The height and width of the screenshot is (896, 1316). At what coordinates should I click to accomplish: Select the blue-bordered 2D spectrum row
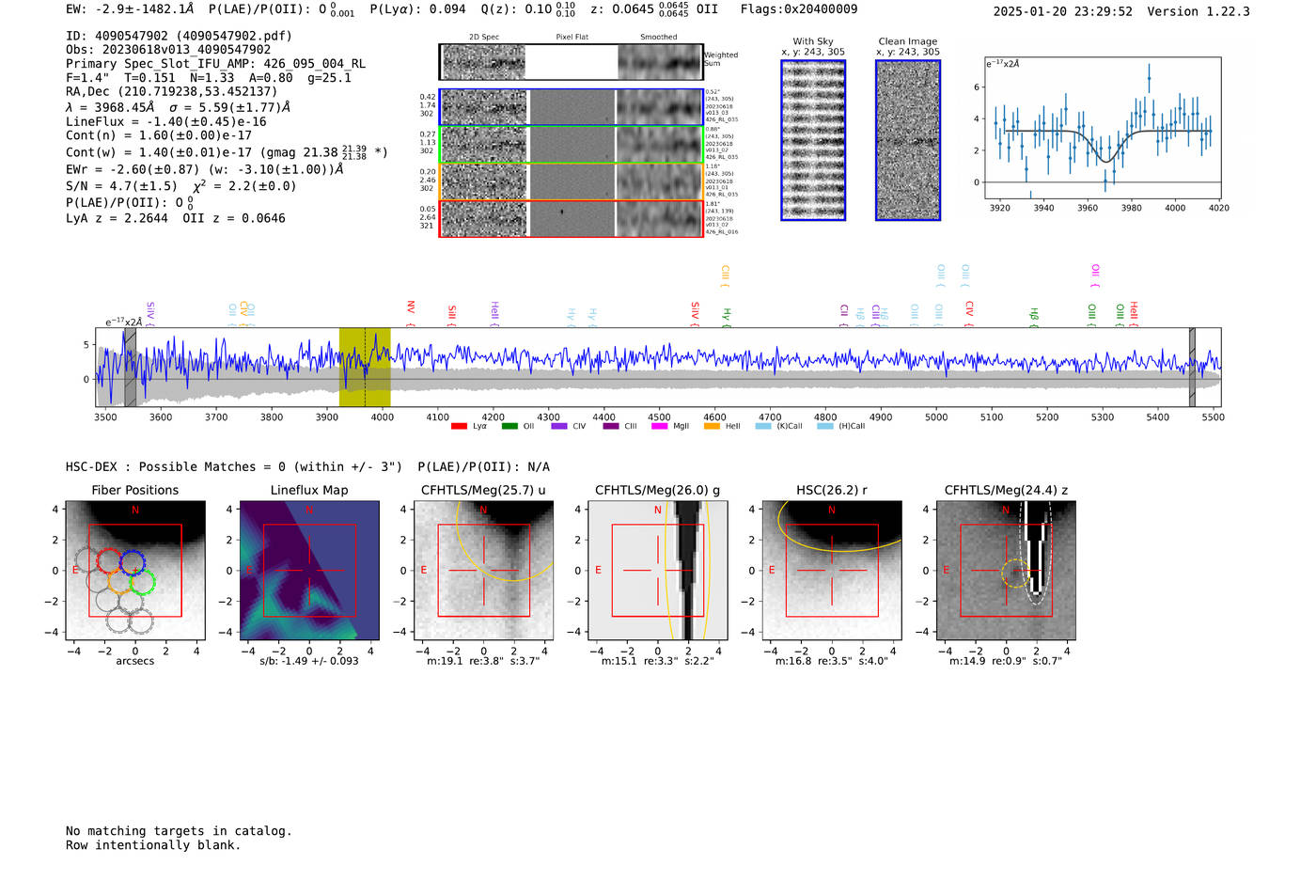(571, 107)
